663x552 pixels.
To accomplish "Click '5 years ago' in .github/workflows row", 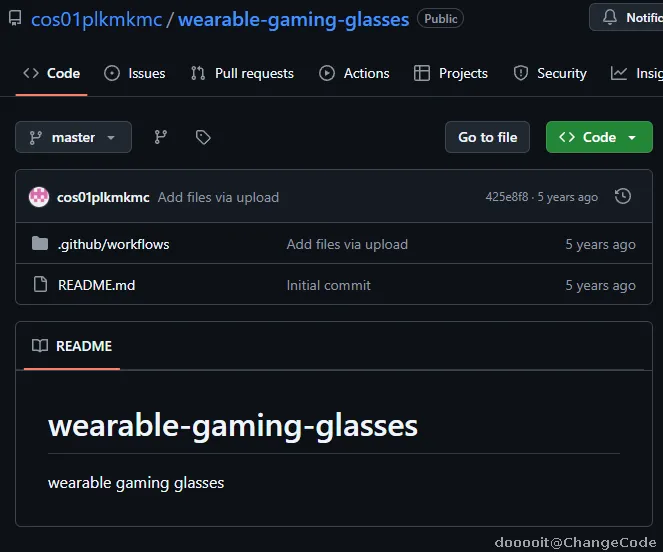I will (600, 244).
